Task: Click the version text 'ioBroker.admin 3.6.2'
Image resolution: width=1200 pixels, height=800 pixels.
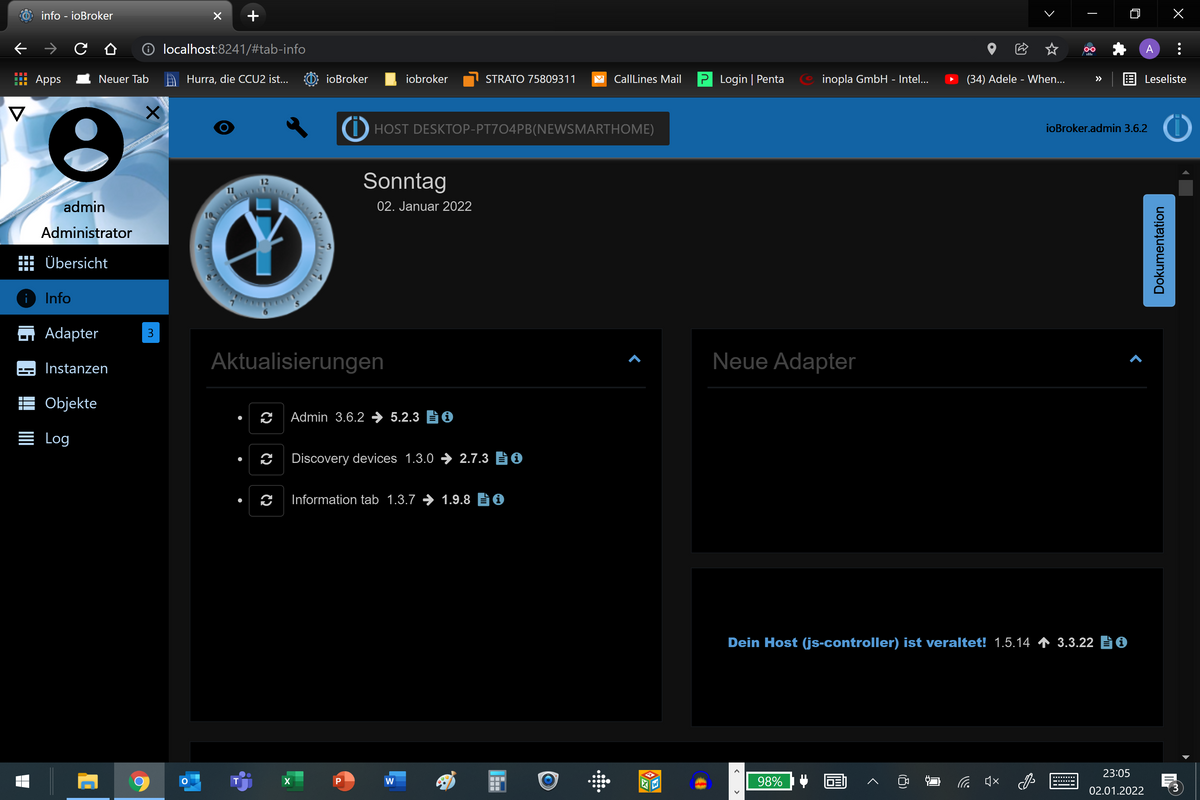Action: [x=1096, y=129]
